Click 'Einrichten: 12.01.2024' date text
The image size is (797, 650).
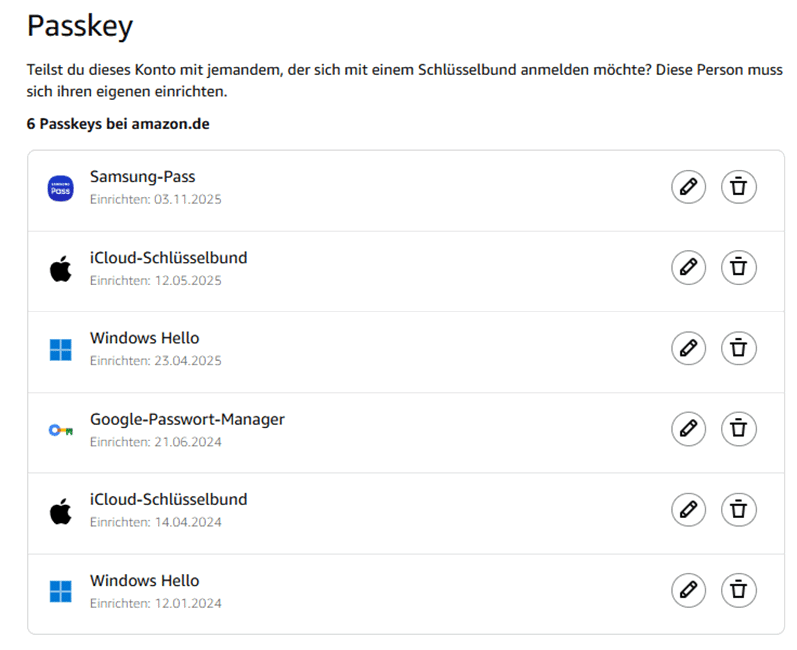point(156,604)
